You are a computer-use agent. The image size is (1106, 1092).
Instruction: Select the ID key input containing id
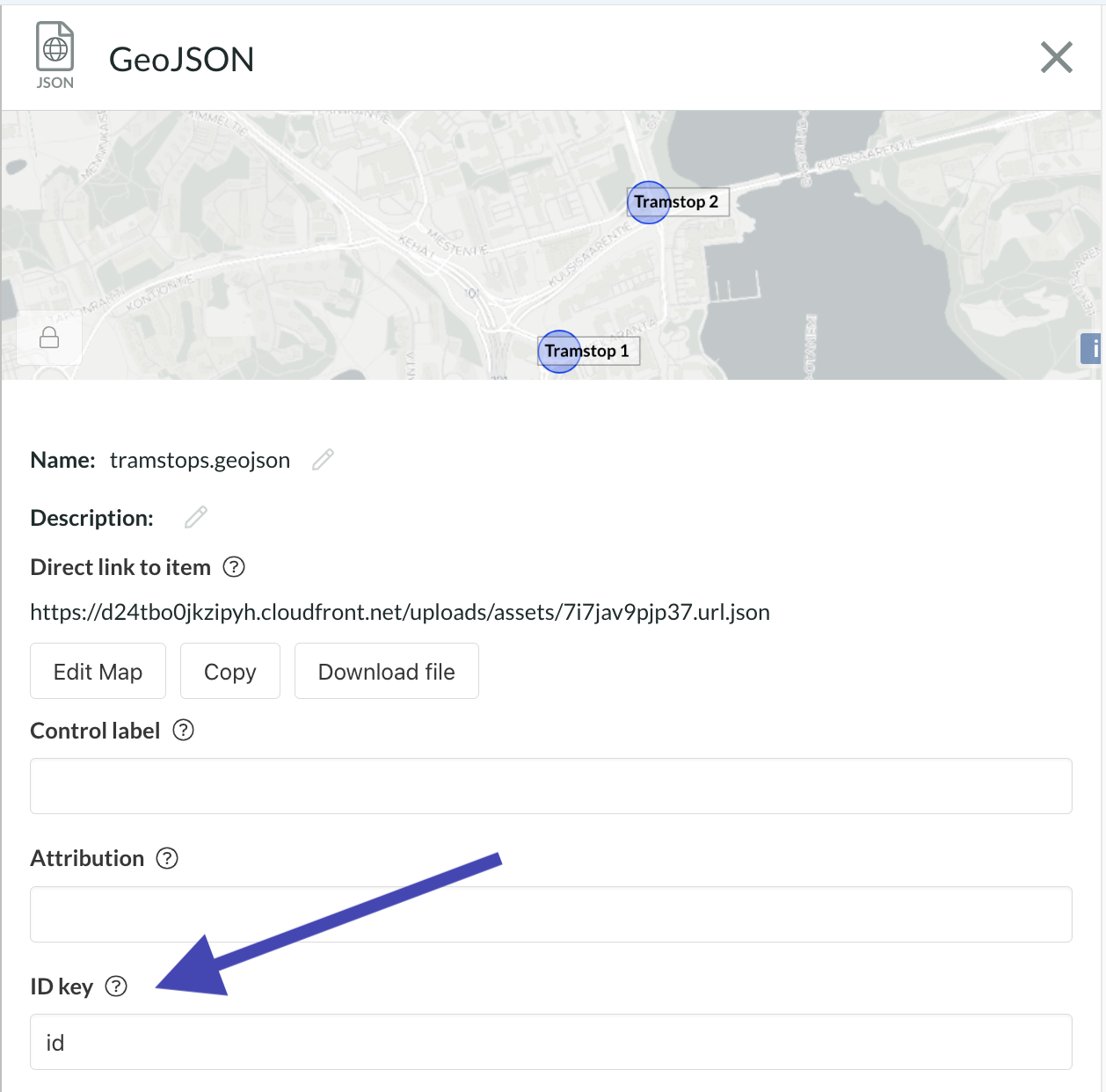point(551,1042)
